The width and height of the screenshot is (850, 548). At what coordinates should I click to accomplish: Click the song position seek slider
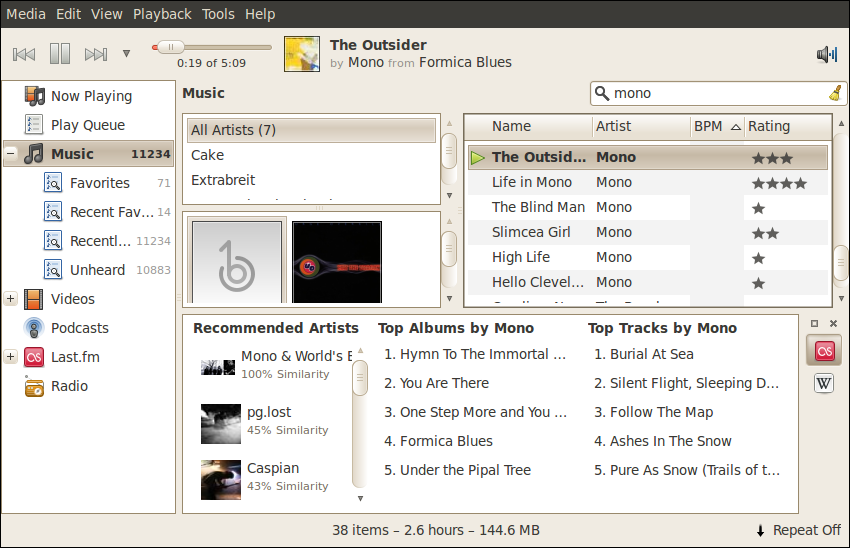click(212, 47)
